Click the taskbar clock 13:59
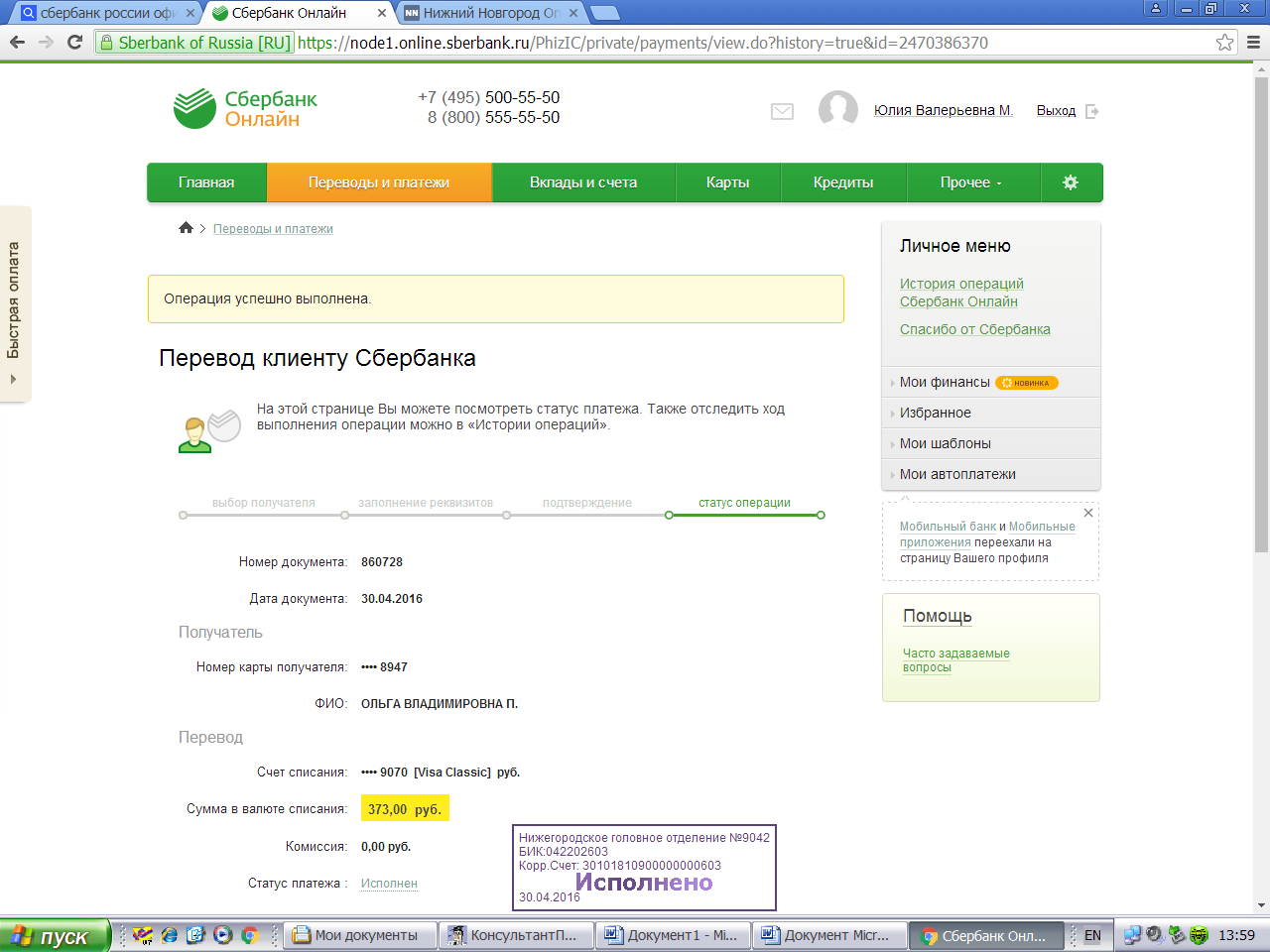The height and width of the screenshot is (952, 1270). pyautogui.click(x=1236, y=935)
